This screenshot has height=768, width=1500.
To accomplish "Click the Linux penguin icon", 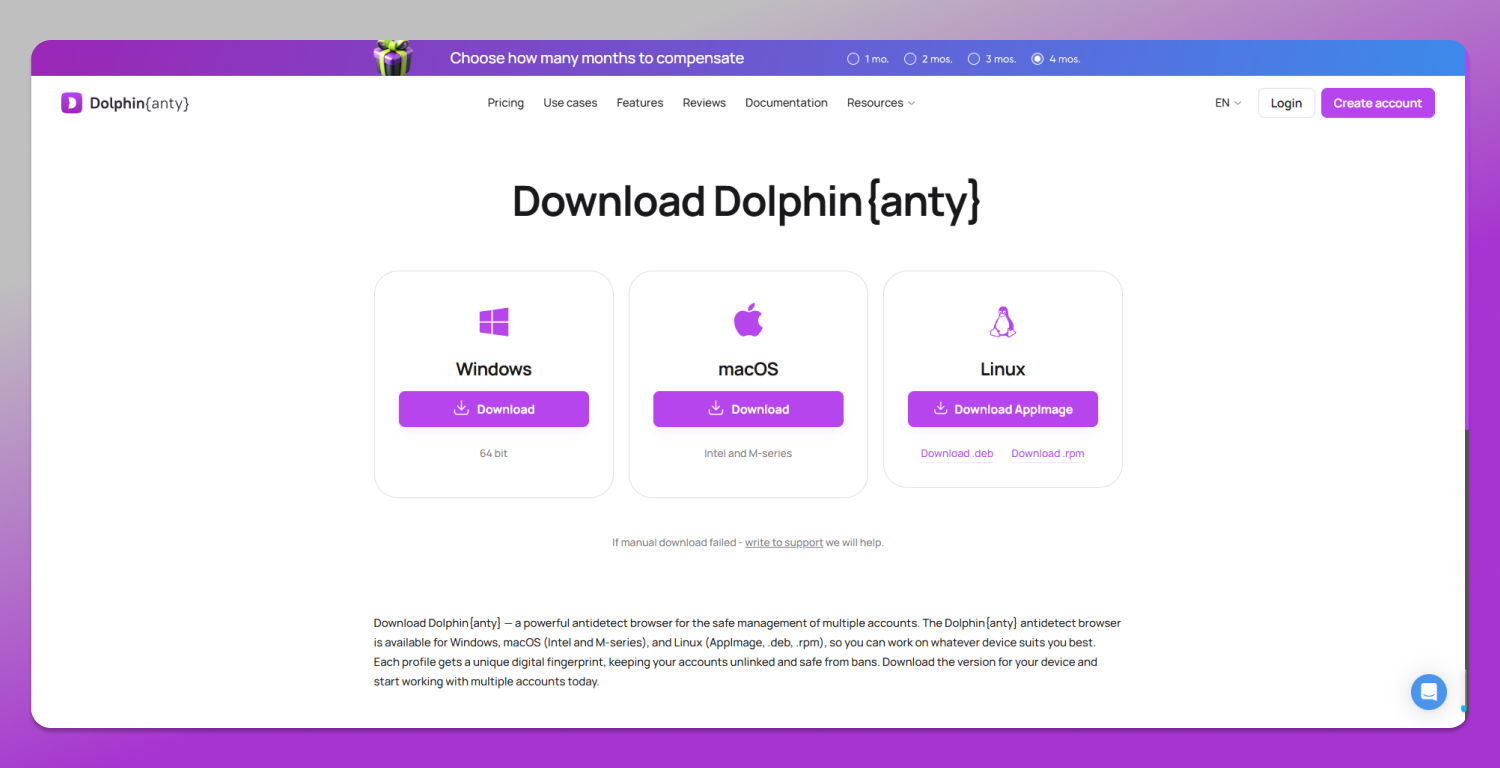I will point(1002,322).
